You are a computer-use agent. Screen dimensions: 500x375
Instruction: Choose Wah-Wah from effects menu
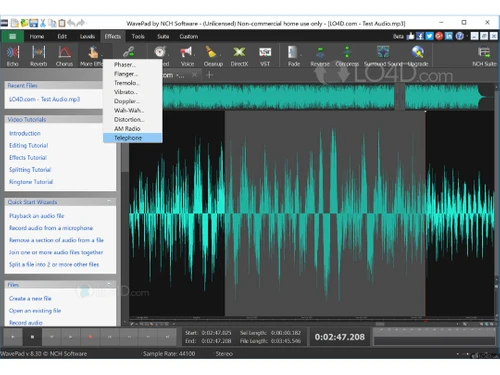tap(133, 110)
